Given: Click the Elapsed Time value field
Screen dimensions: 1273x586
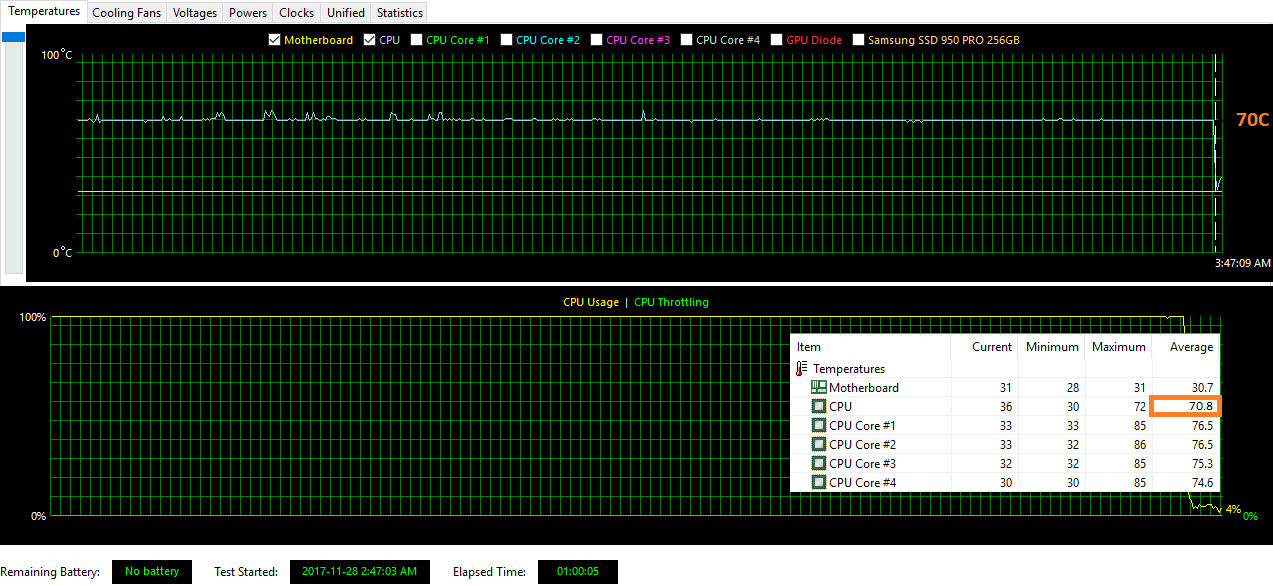Looking at the screenshot, I should pyautogui.click(x=577, y=572).
